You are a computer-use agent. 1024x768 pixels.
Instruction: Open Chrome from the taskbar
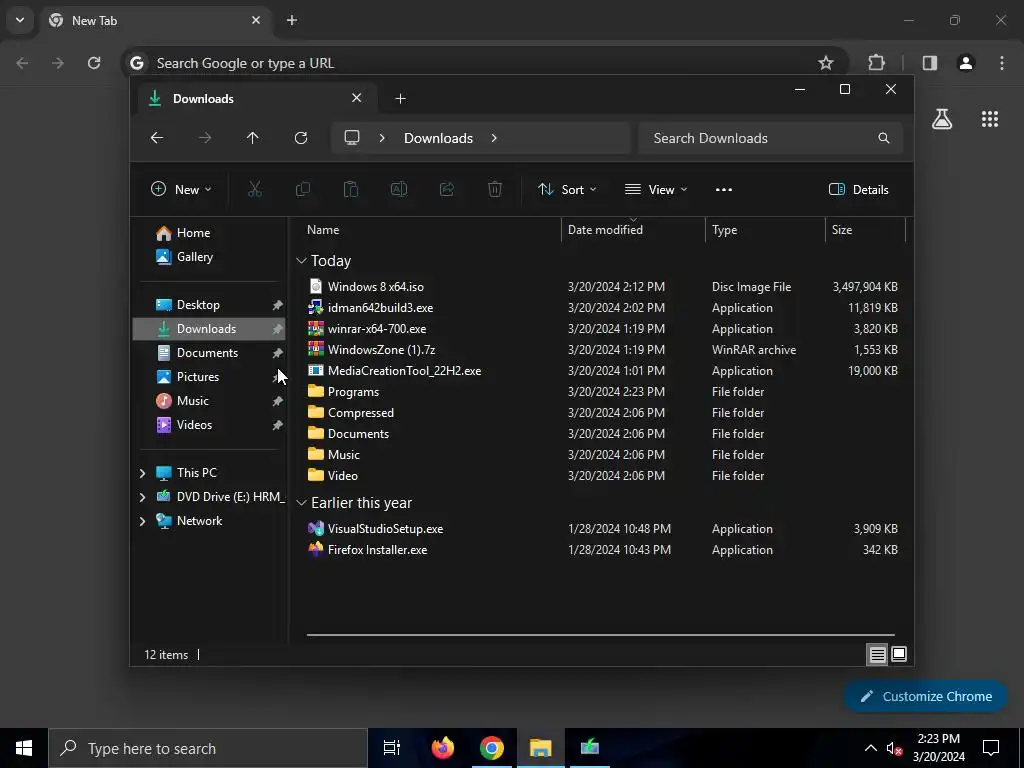[x=492, y=748]
